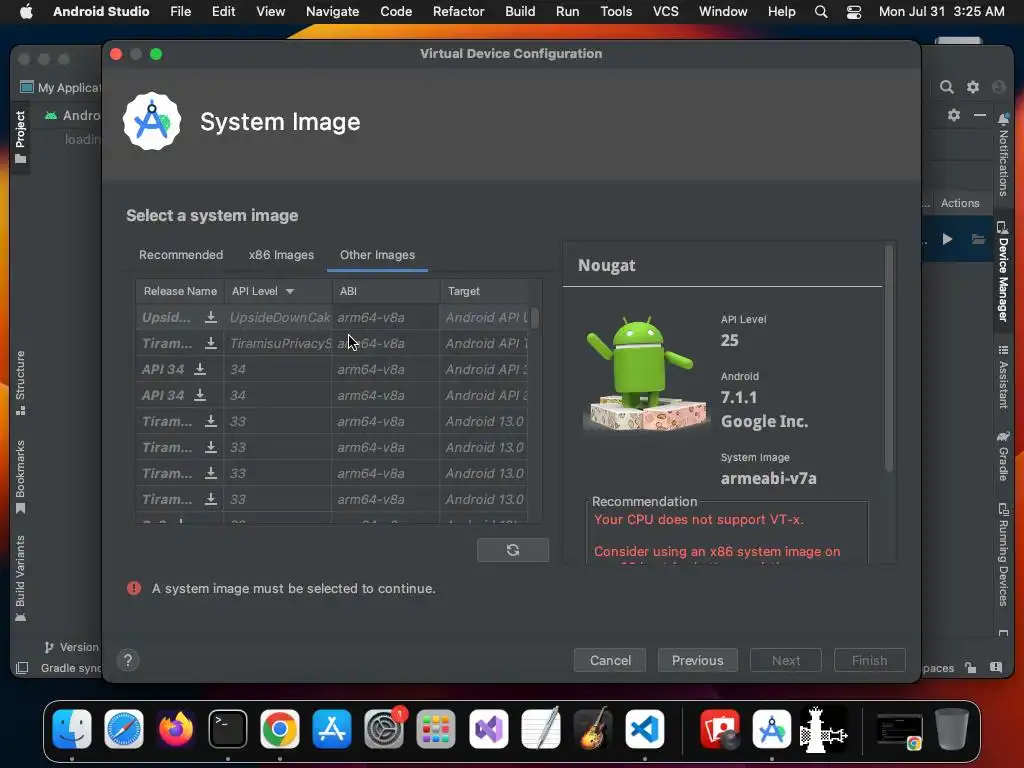Open Trash in the dock
The height and width of the screenshot is (768, 1024).
(952, 729)
